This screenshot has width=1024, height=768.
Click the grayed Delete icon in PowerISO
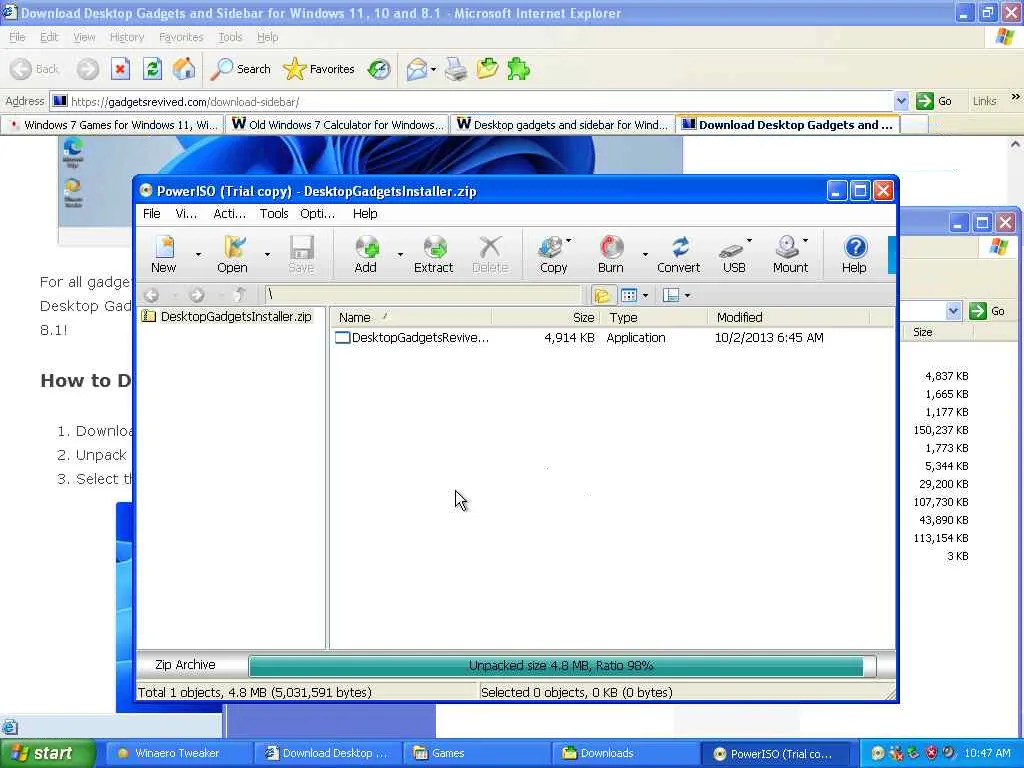point(490,255)
